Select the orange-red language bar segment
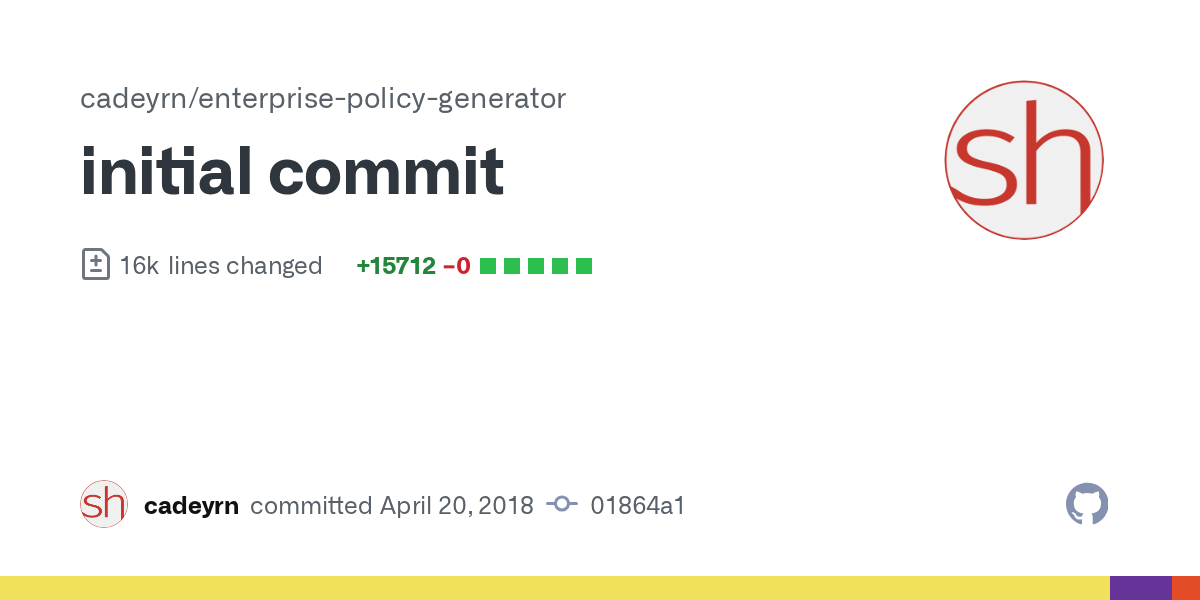This screenshot has height=600, width=1200. coord(1186,588)
